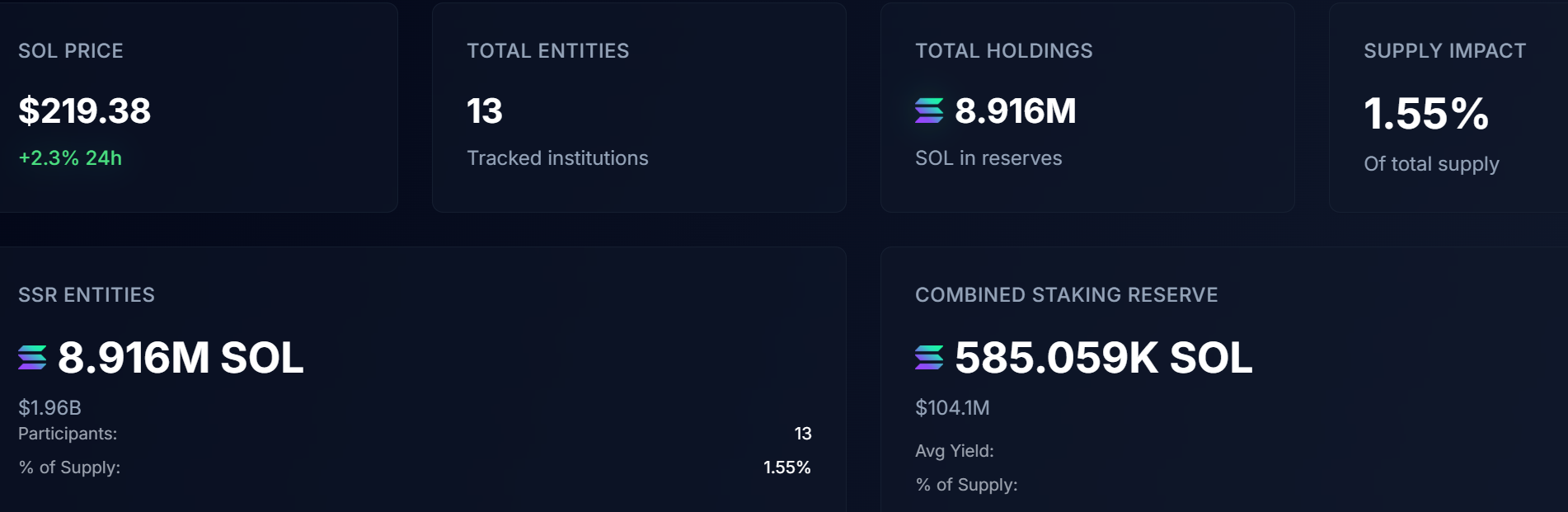
Task: Open the Total Entities card heading
Action: 547,51
